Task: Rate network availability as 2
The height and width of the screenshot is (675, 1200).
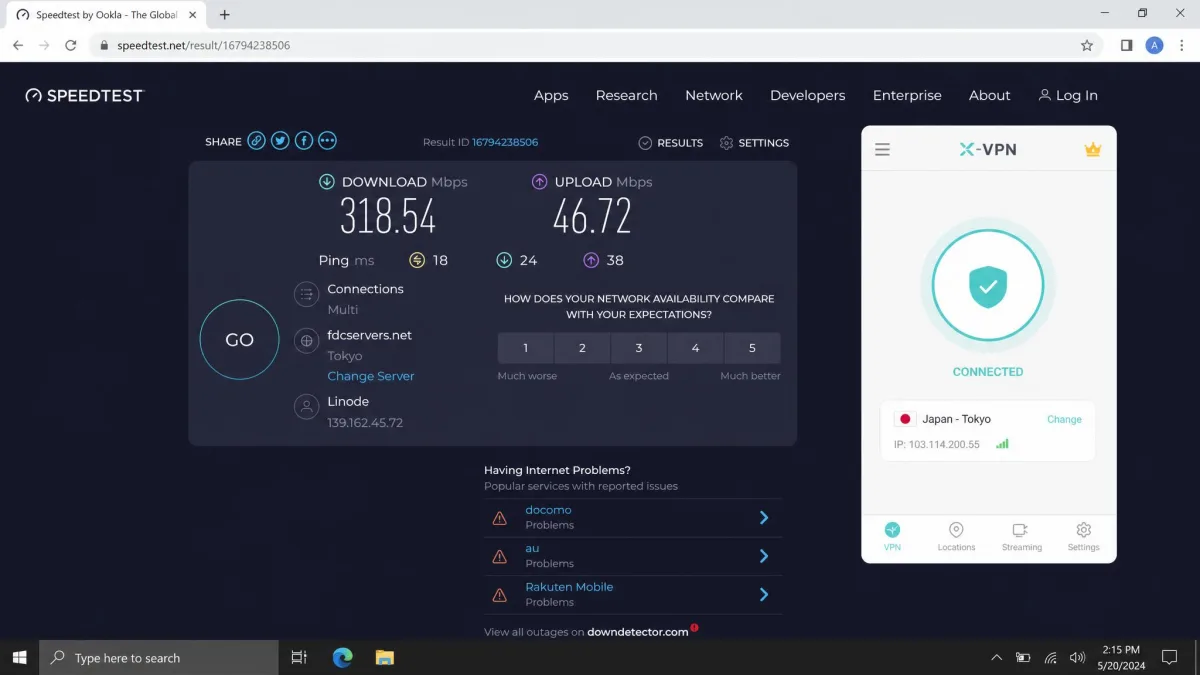Action: coord(583,348)
